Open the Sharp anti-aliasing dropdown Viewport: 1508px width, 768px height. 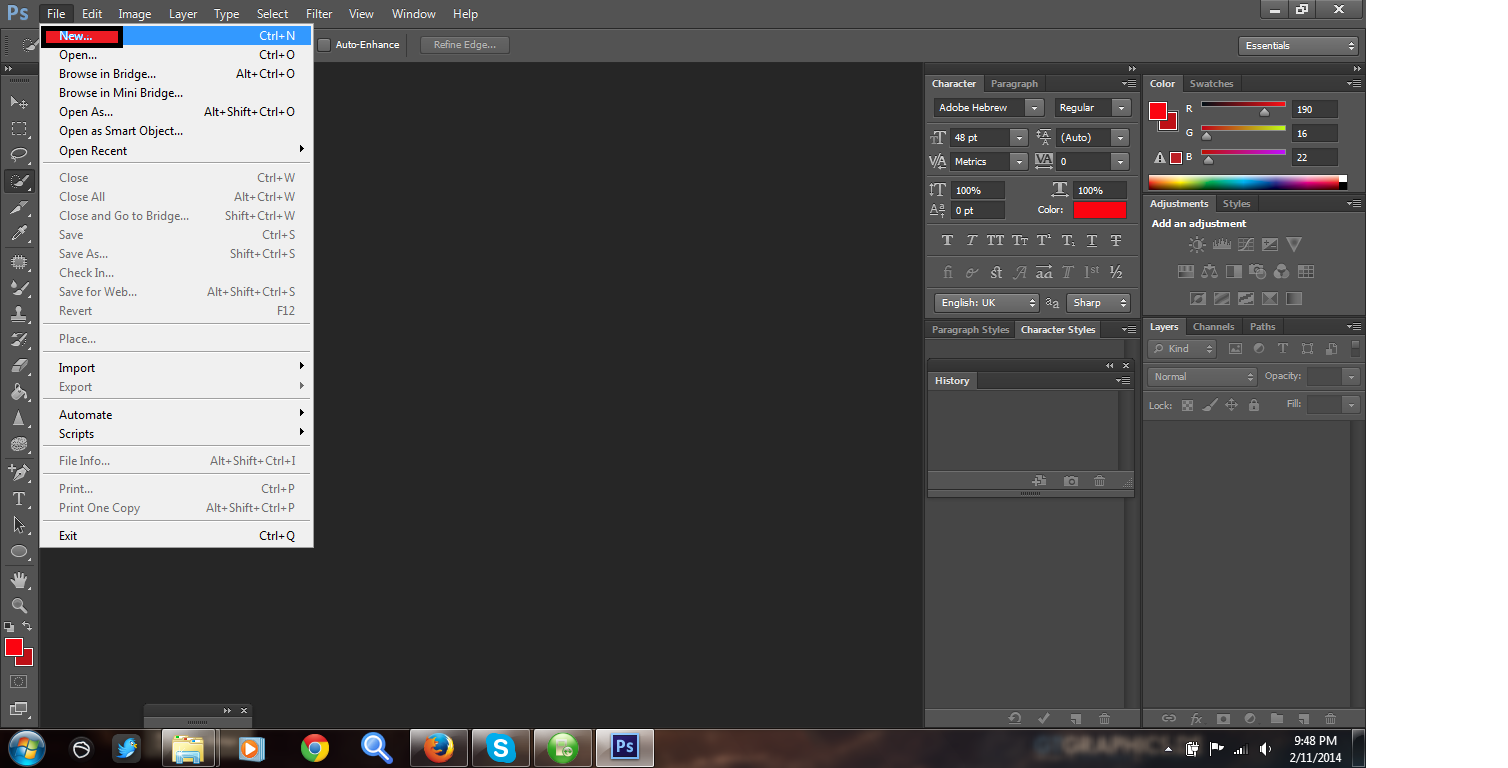tap(1098, 302)
